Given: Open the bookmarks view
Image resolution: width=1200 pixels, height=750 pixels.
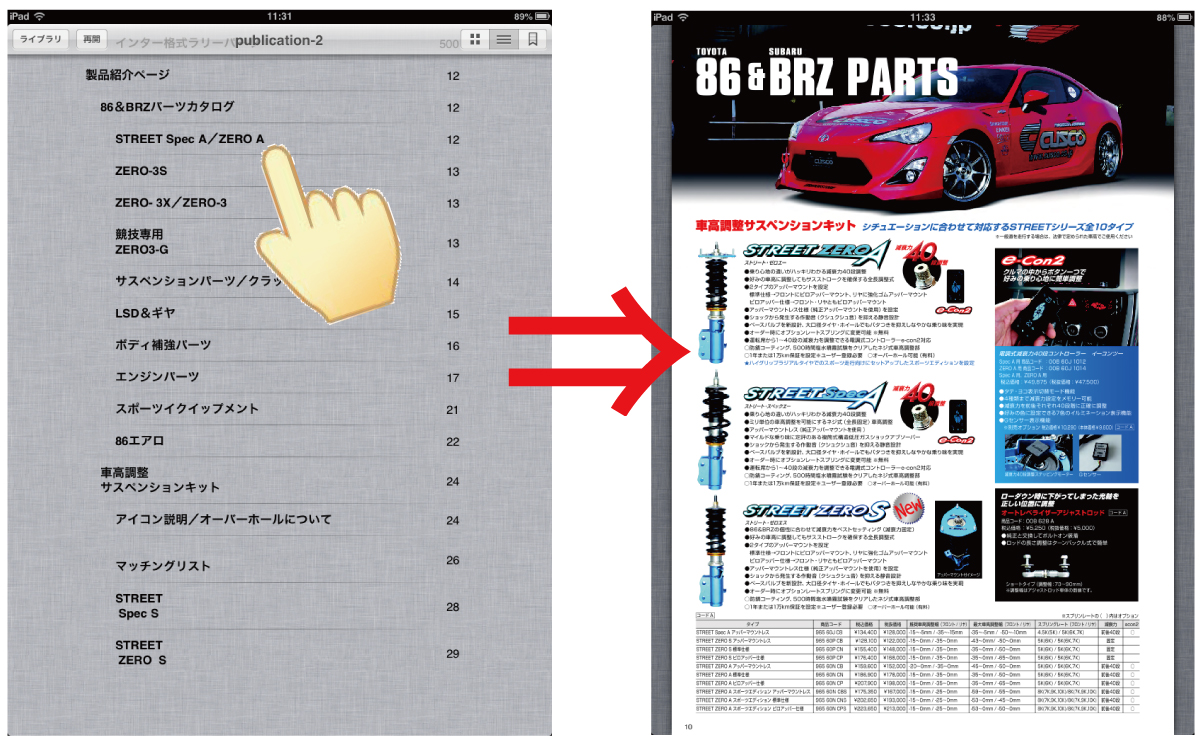Looking at the screenshot, I should (x=533, y=39).
